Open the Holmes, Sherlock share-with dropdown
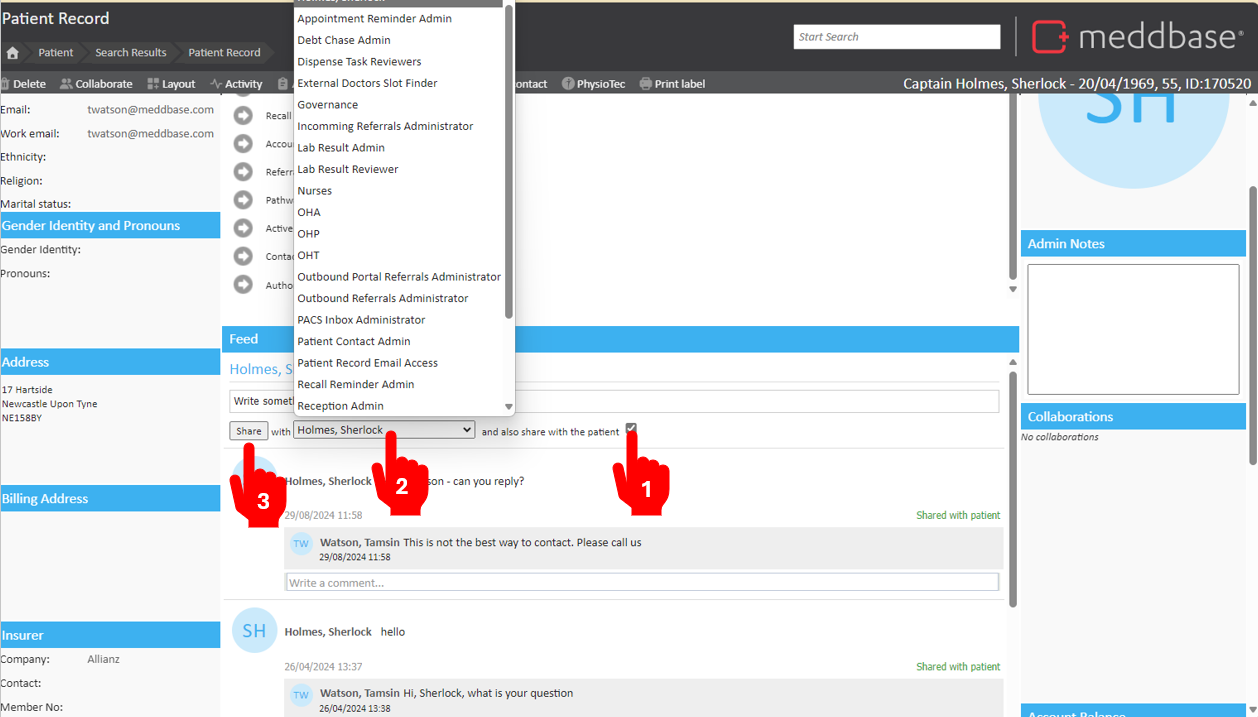This screenshot has height=717, width=1258. (x=383, y=430)
